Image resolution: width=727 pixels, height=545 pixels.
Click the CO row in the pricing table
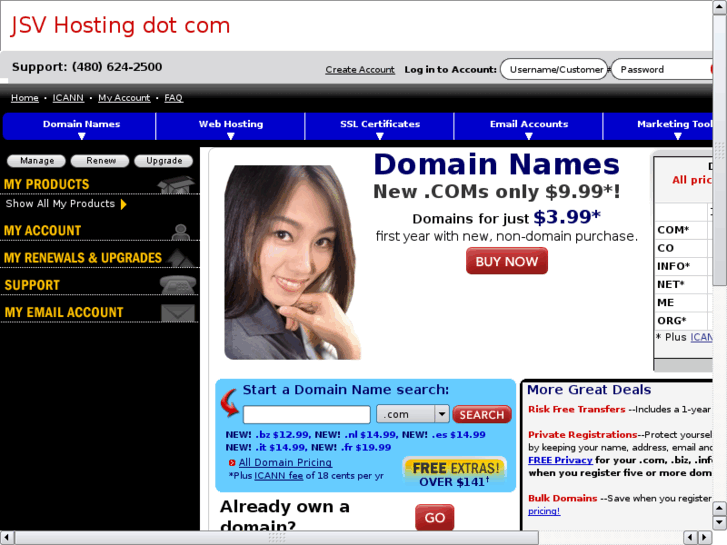pyautogui.click(x=684, y=248)
